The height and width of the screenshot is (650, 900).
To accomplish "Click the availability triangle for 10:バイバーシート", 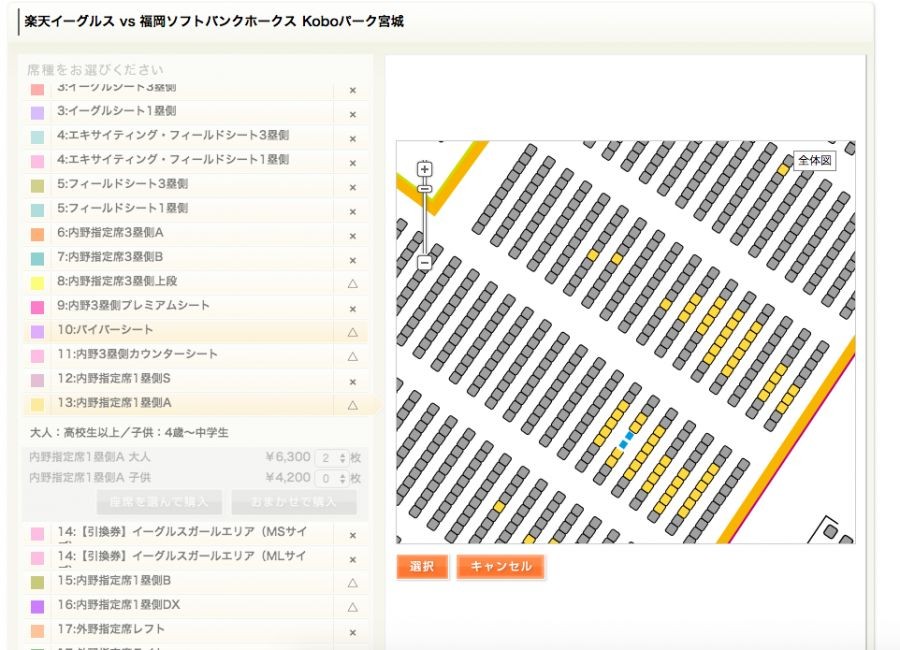I will tap(353, 332).
